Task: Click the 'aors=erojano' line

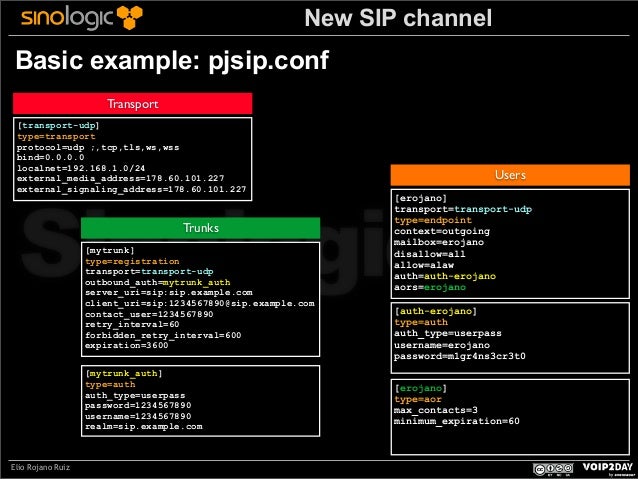Action: click(x=430, y=287)
